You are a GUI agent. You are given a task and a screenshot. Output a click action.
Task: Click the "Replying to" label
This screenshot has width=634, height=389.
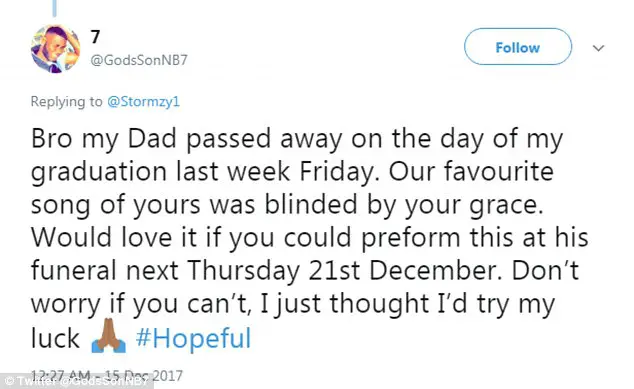pos(66,101)
